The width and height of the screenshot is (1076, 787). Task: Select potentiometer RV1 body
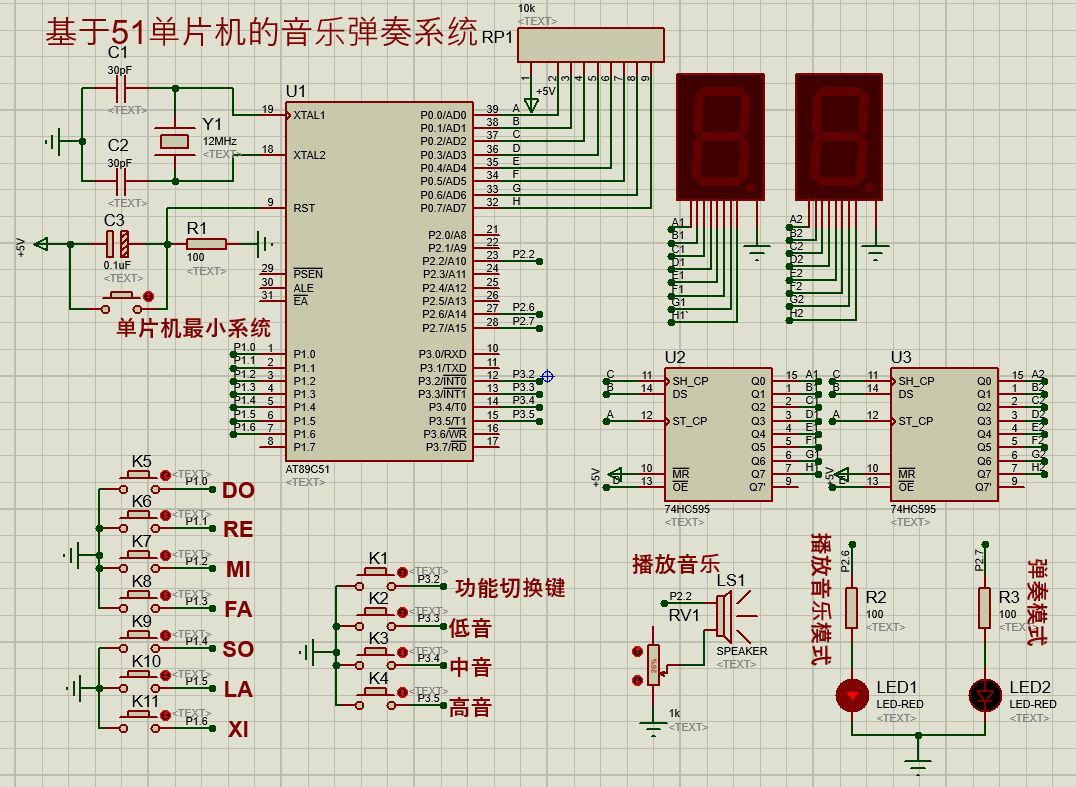click(653, 666)
